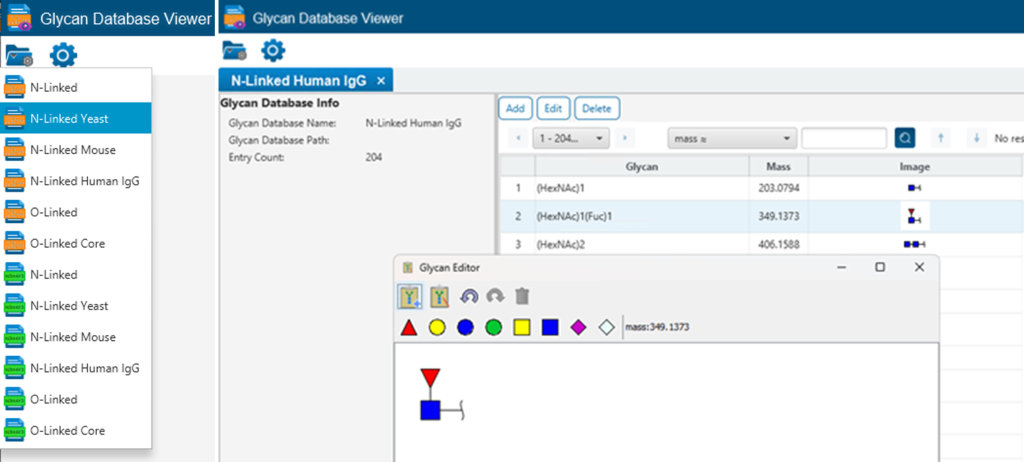The width and height of the screenshot is (1024, 462).
Task: Sort by Glycan column header
Action: [641, 167]
